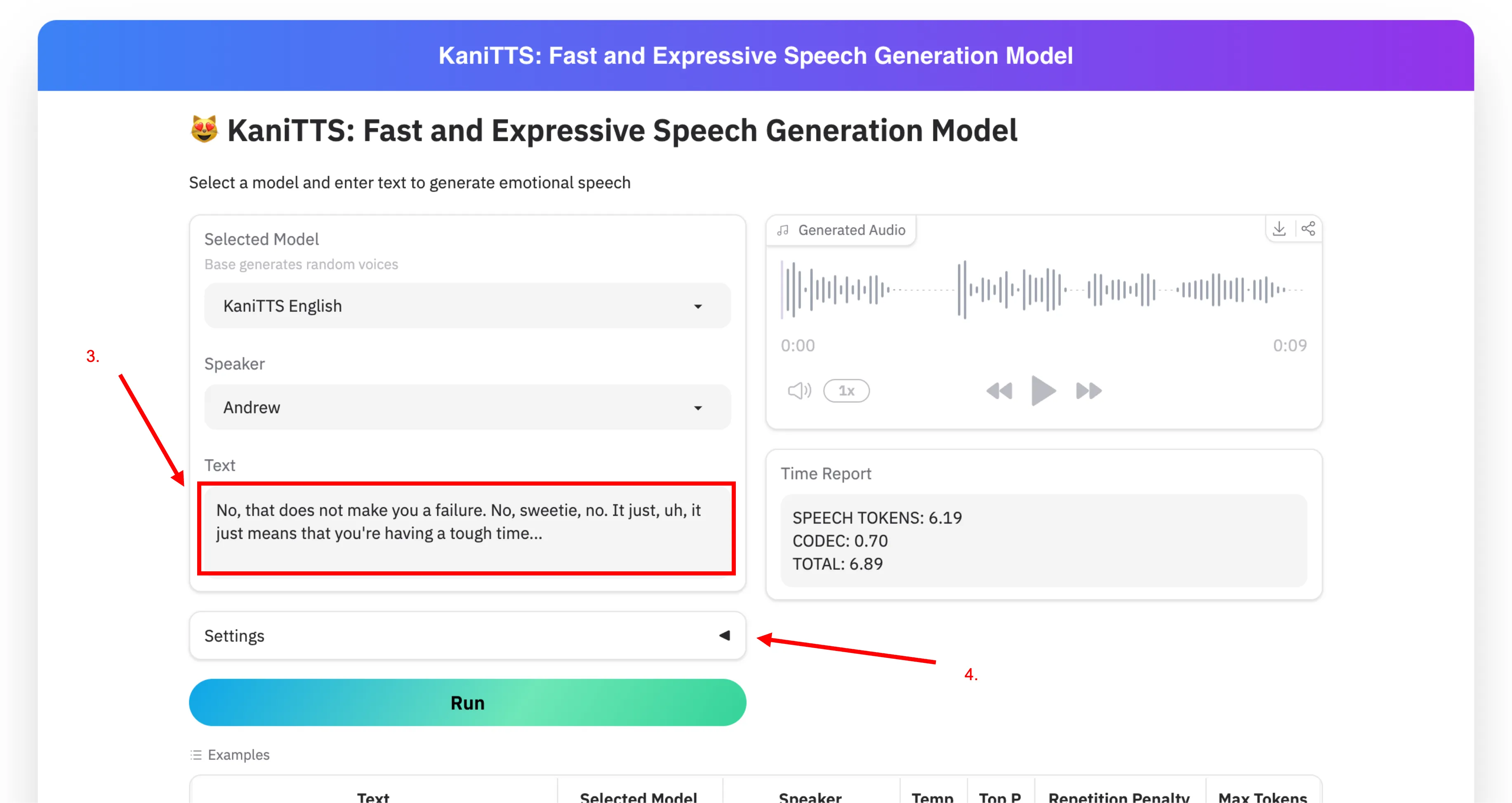
Task: Click the Time Report output box
Action: (x=1043, y=540)
